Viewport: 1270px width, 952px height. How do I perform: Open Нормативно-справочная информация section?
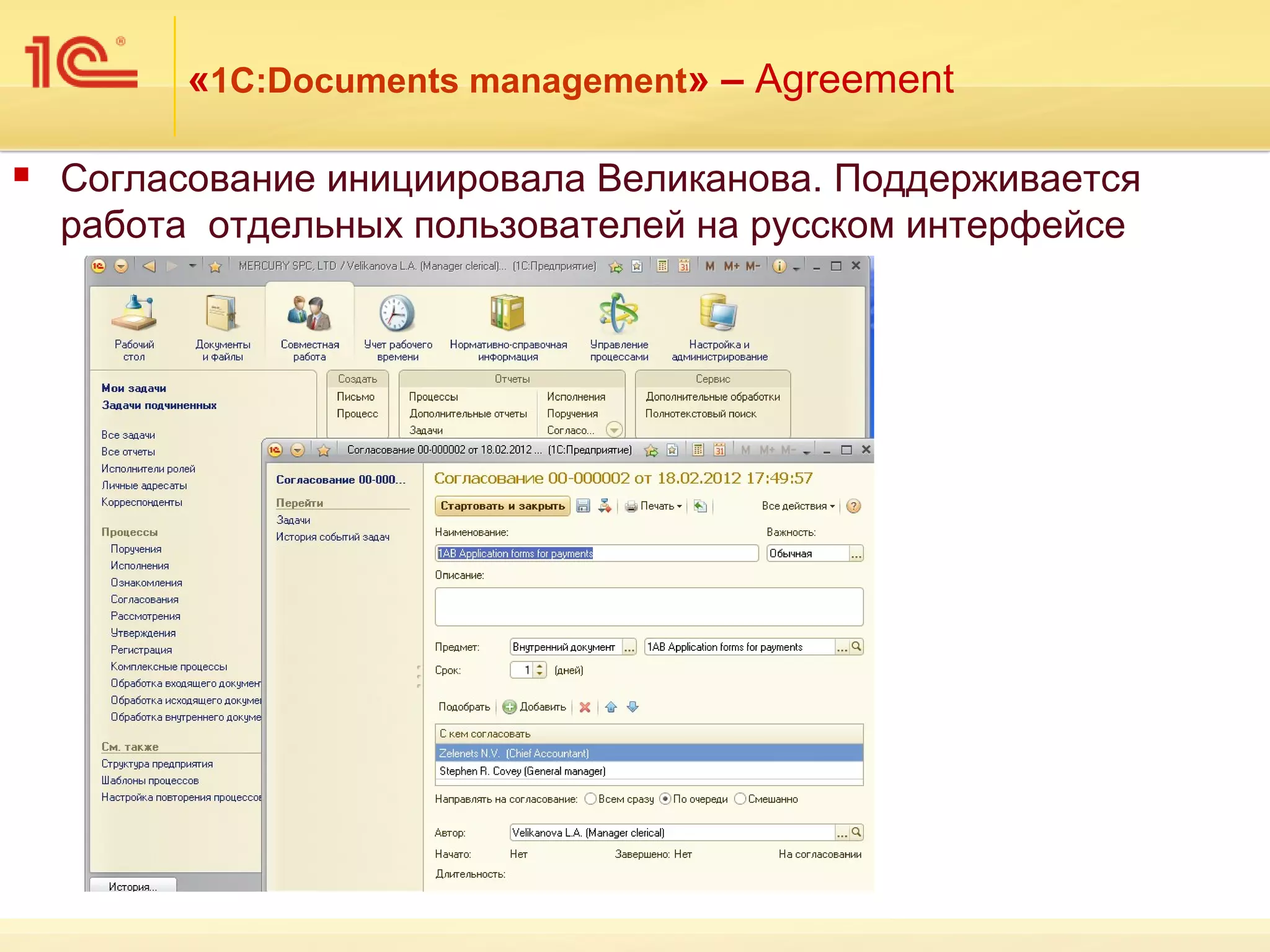[x=508, y=328]
